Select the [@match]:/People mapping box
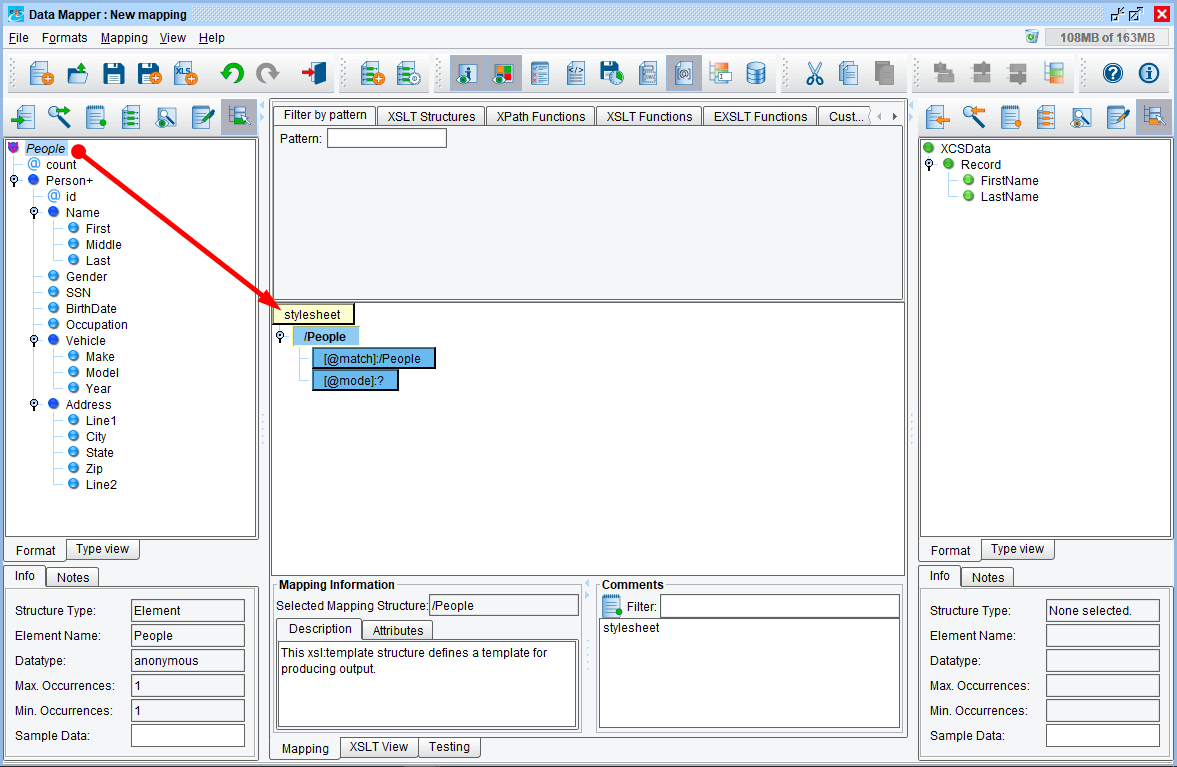The height and width of the screenshot is (767, 1177). tap(373, 359)
